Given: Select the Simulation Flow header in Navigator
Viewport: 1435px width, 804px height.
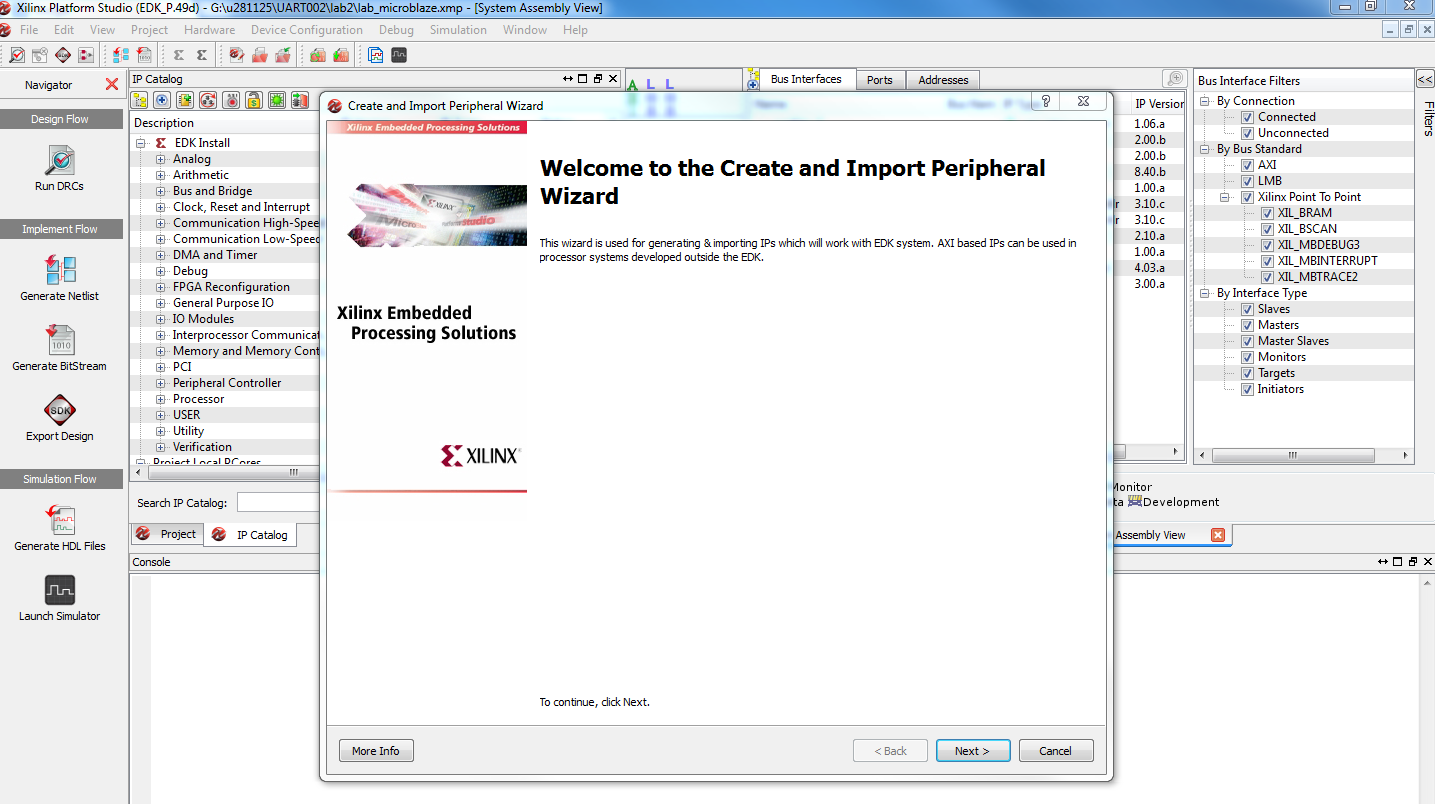Looking at the screenshot, I should [60, 479].
